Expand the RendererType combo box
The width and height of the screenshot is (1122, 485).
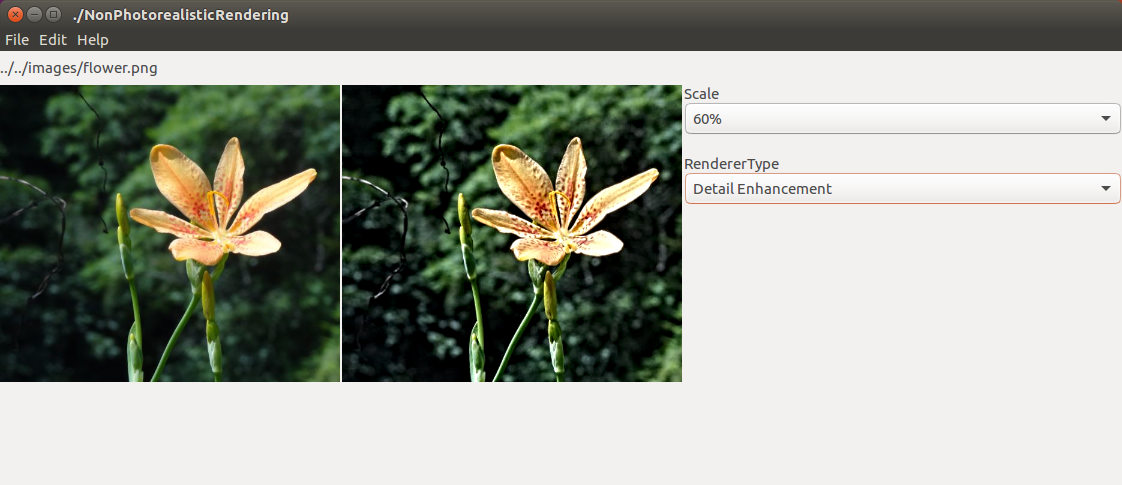902,189
